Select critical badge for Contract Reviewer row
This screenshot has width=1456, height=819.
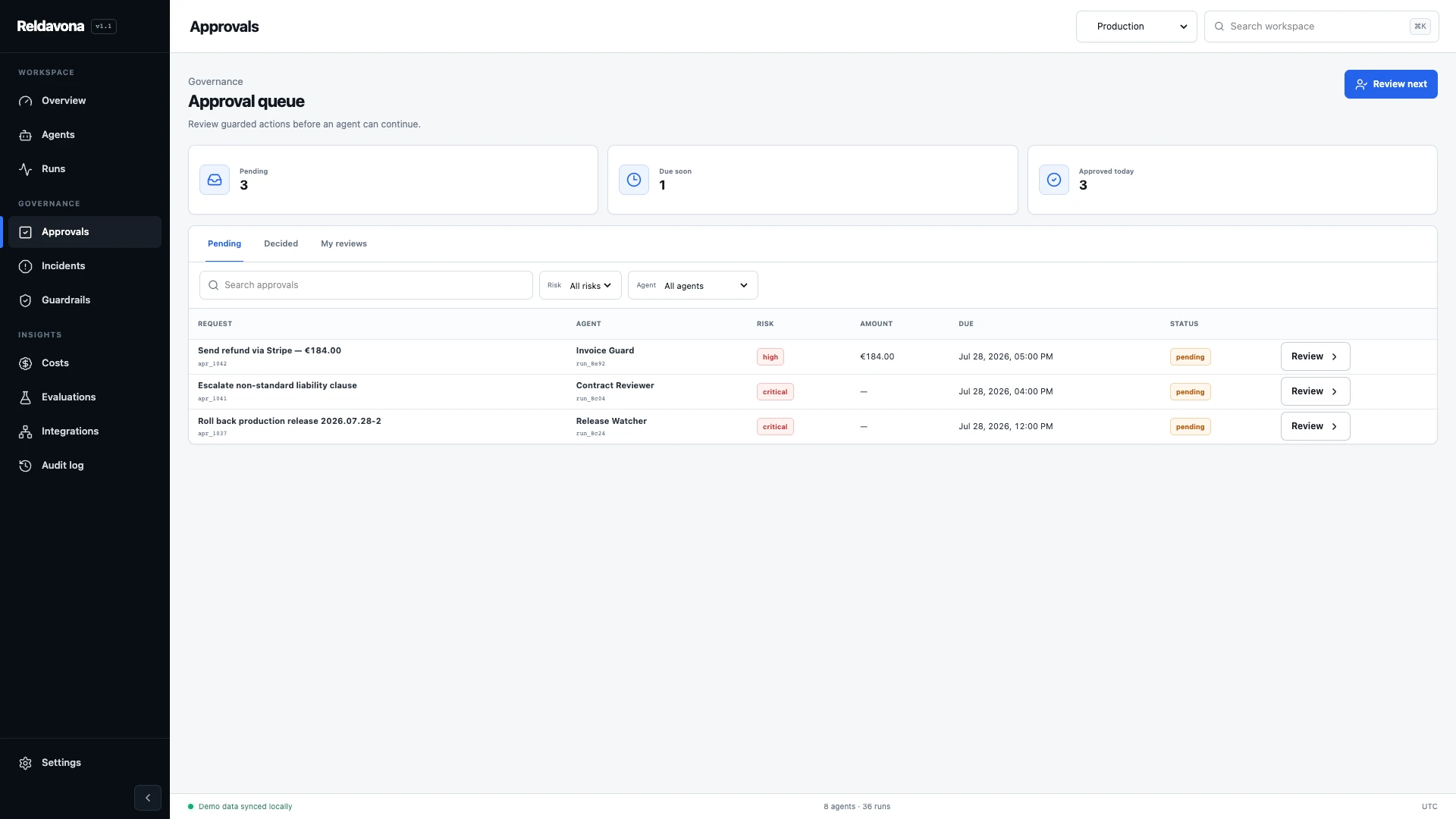click(775, 392)
